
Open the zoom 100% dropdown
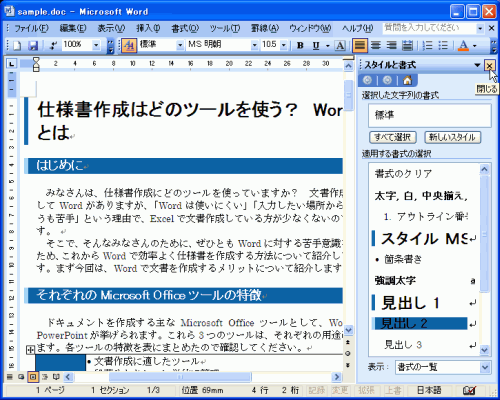click(x=96, y=45)
